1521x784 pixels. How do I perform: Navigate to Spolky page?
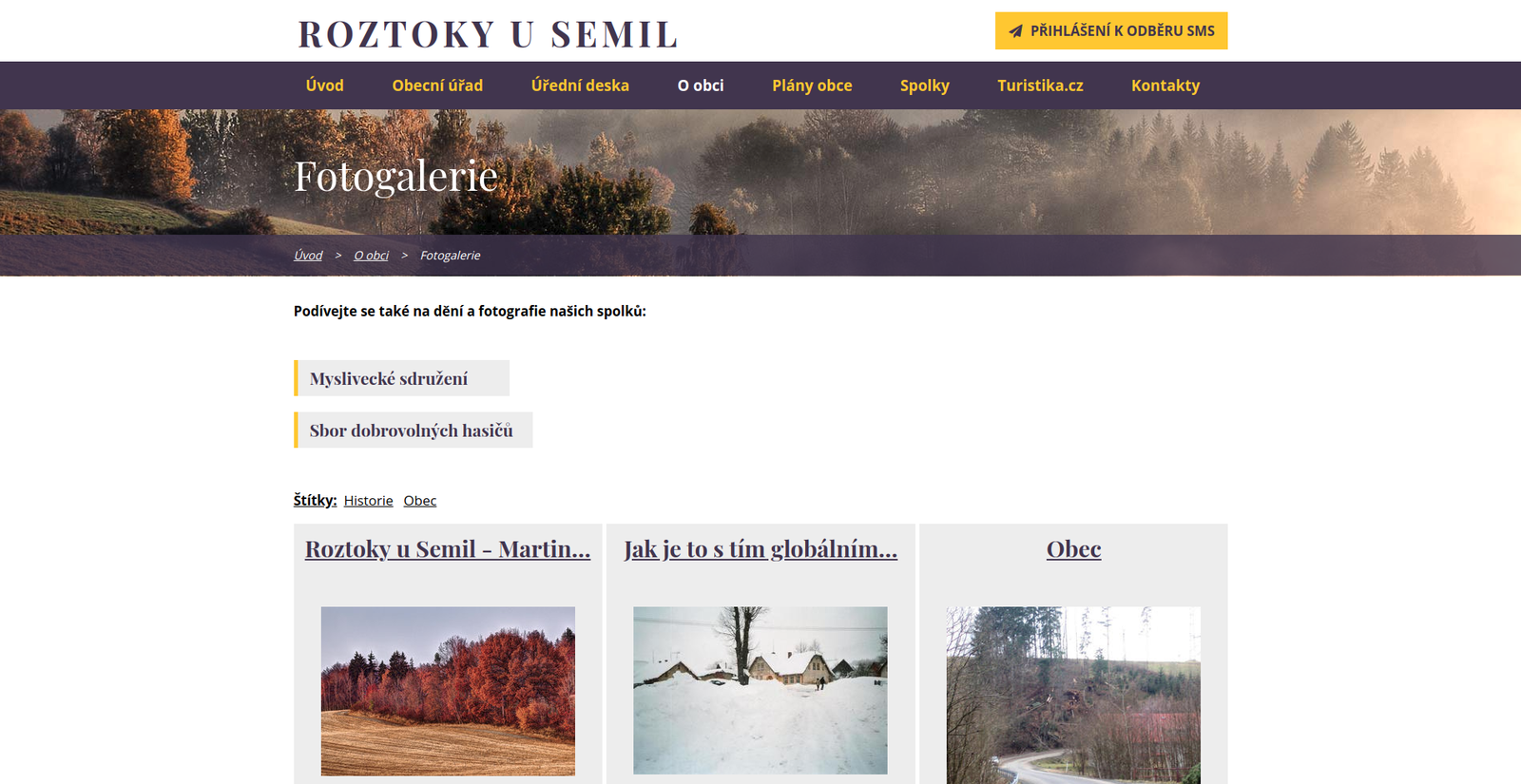pos(925,86)
